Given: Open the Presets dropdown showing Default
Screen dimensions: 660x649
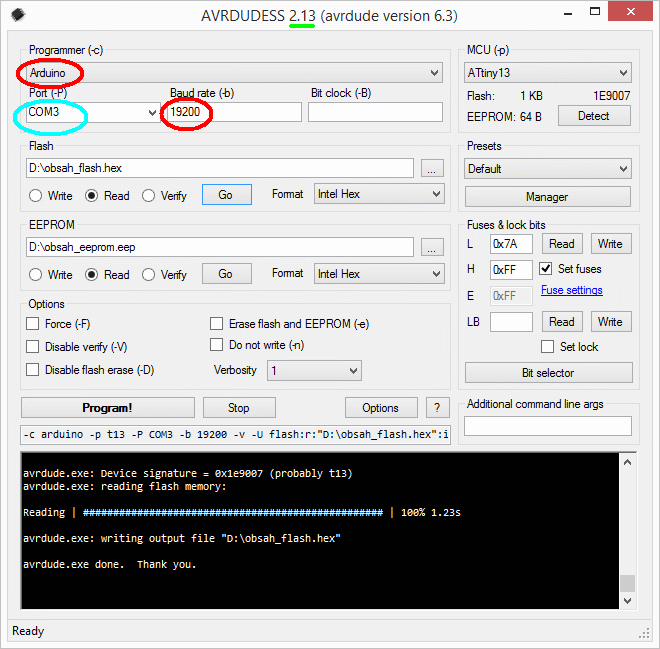Looking at the screenshot, I should [548, 169].
